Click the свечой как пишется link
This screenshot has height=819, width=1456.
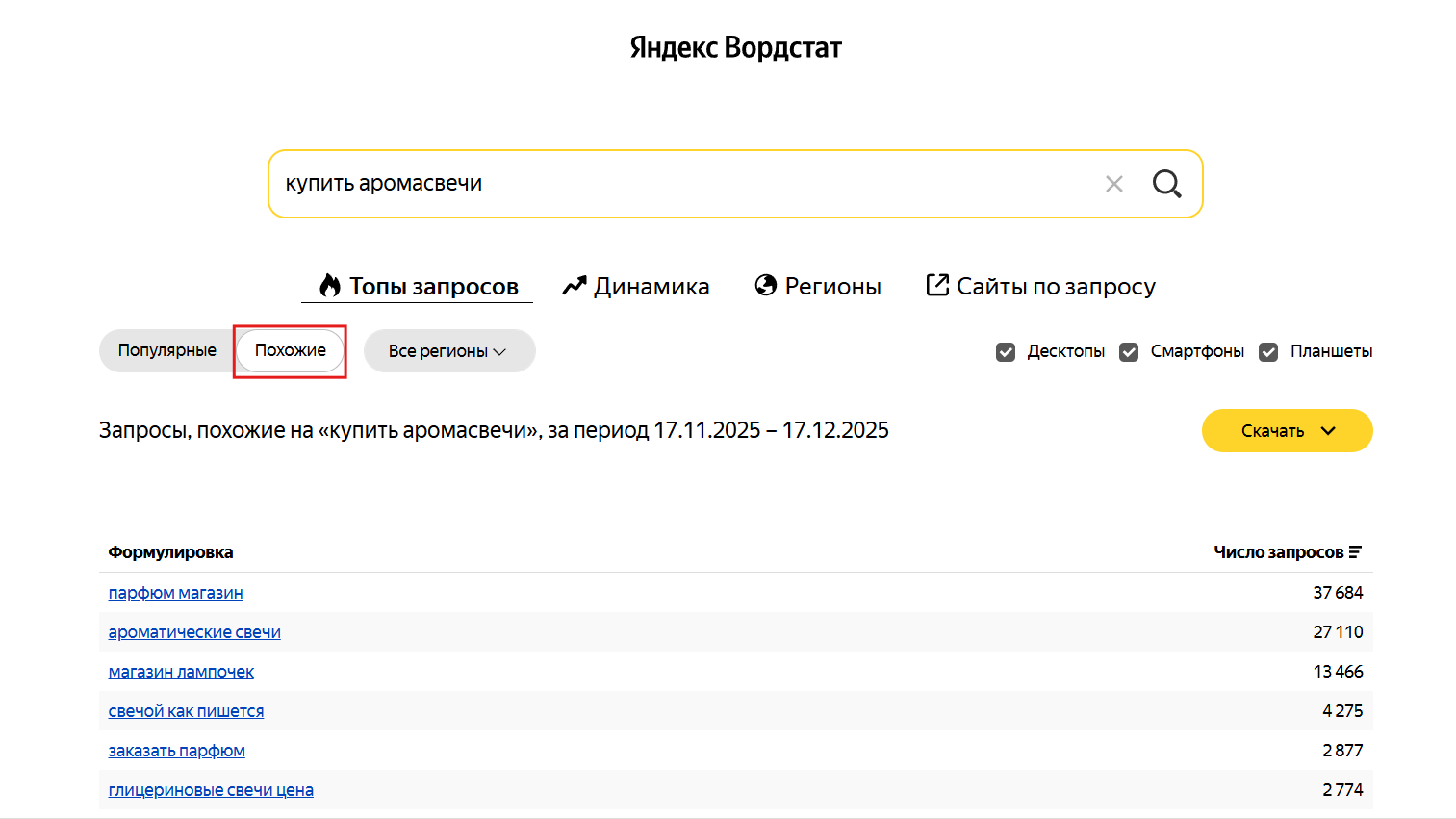coord(186,711)
